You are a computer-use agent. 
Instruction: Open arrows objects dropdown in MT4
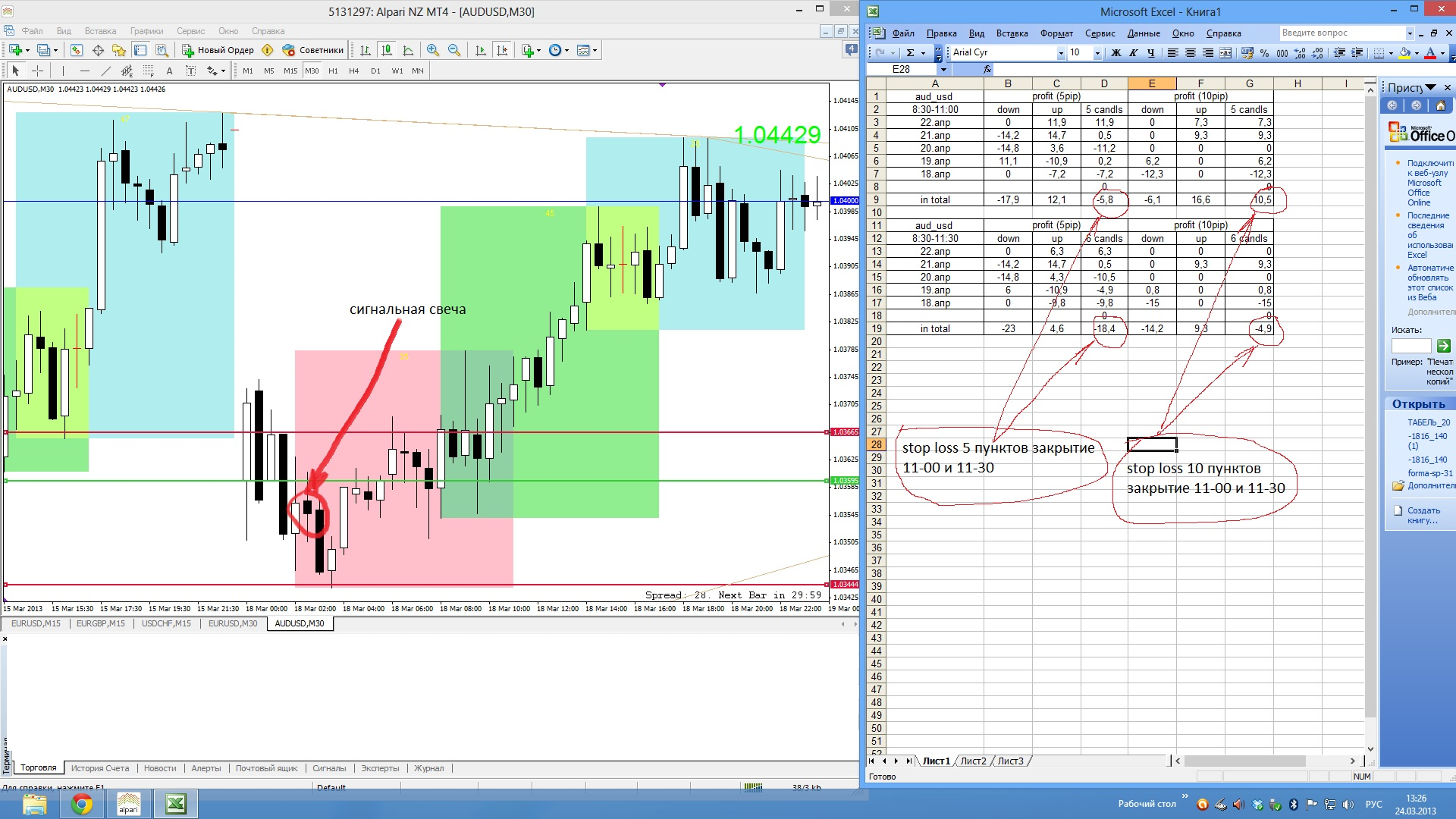pyautogui.click(x=217, y=71)
